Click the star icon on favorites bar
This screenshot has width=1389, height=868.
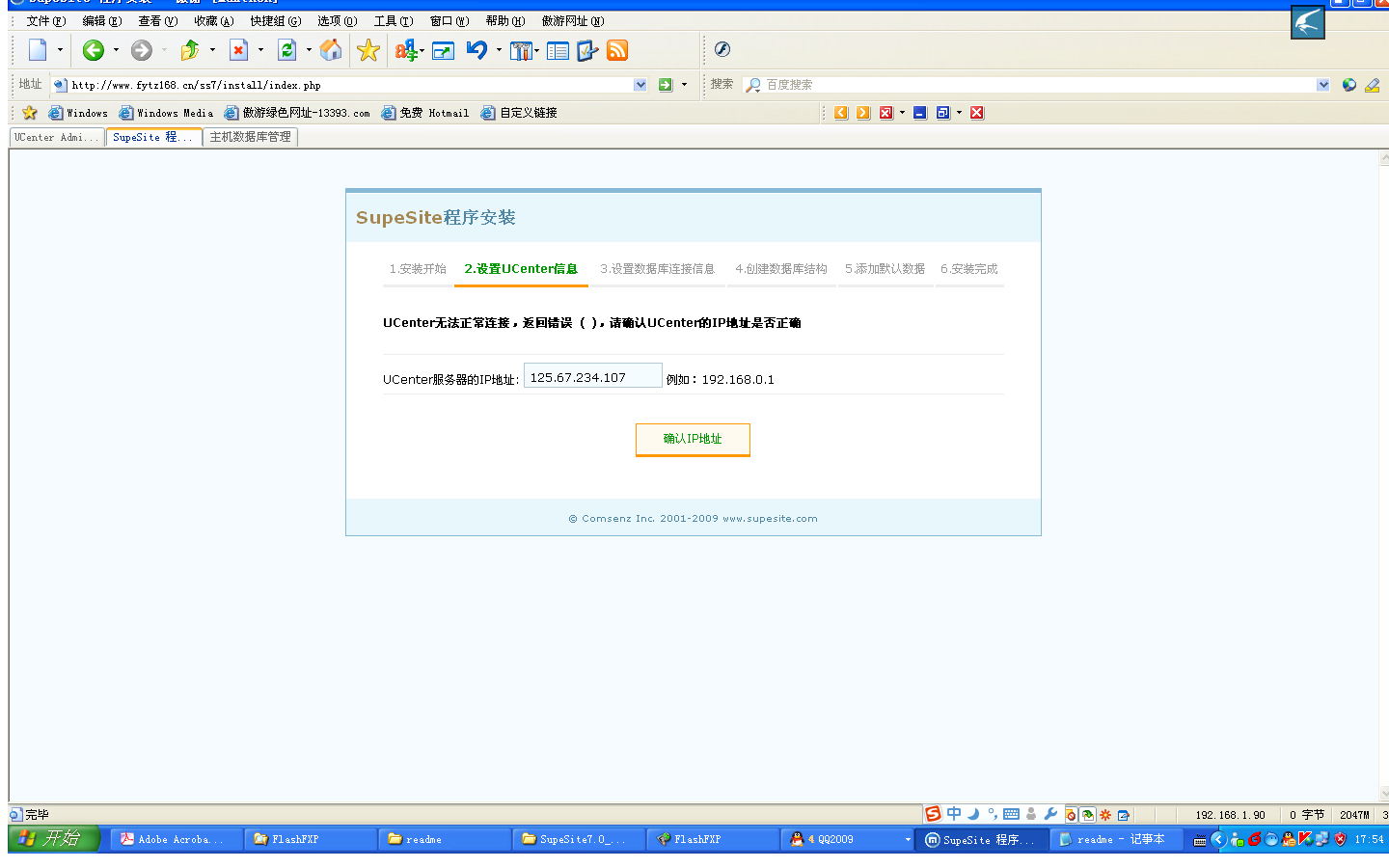point(30,113)
